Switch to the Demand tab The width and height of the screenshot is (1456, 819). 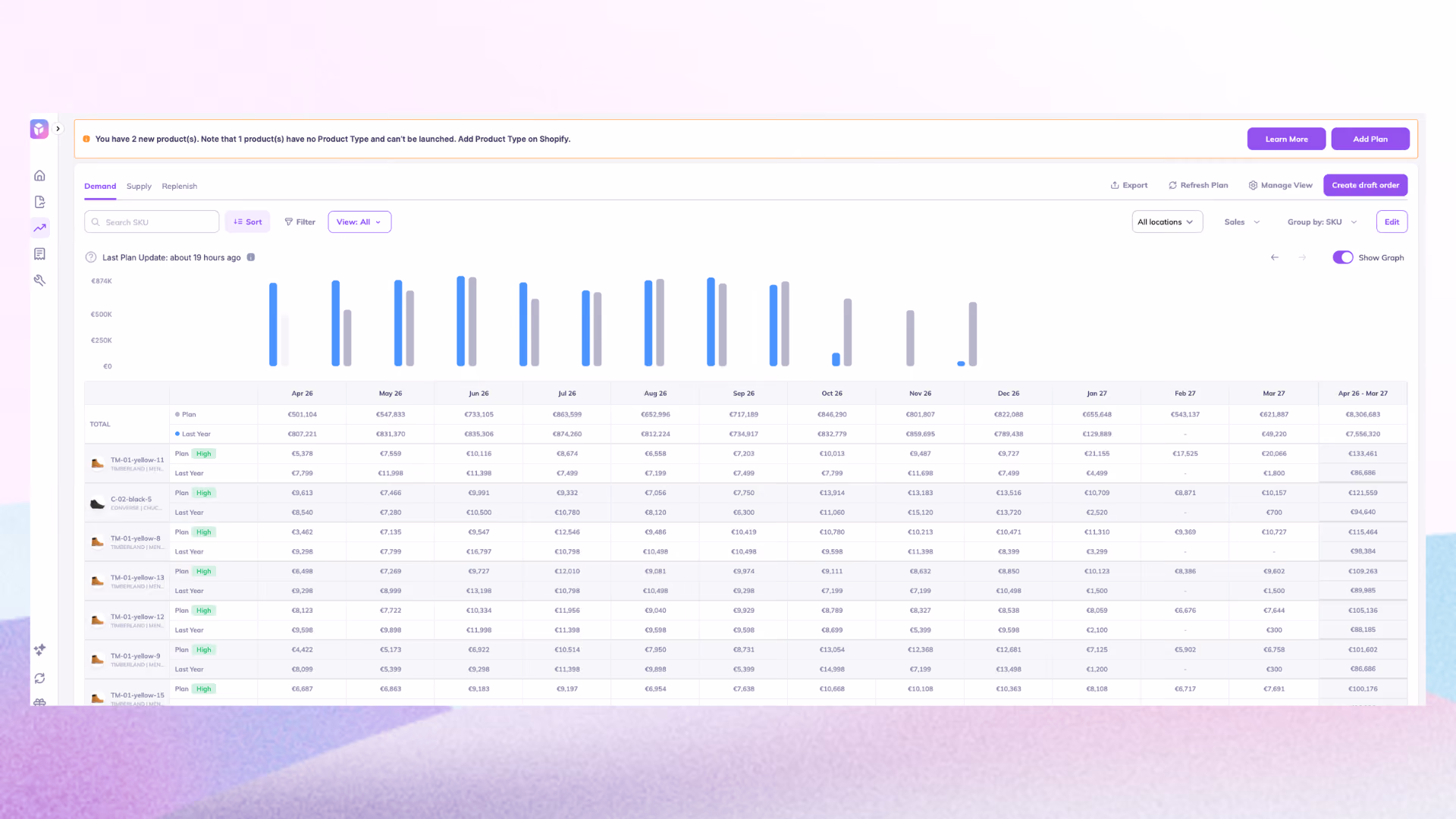tap(100, 187)
